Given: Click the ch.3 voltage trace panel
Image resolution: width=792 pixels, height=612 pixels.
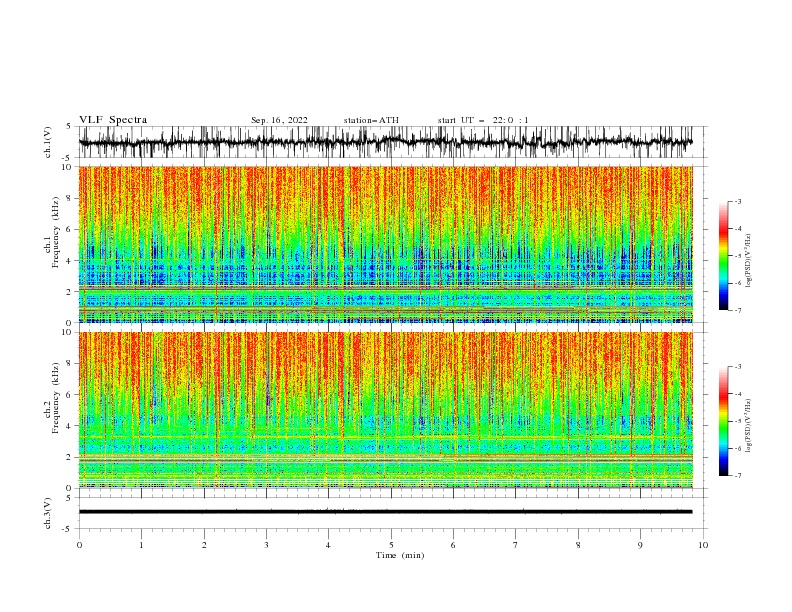Looking at the screenshot, I should (393, 513).
